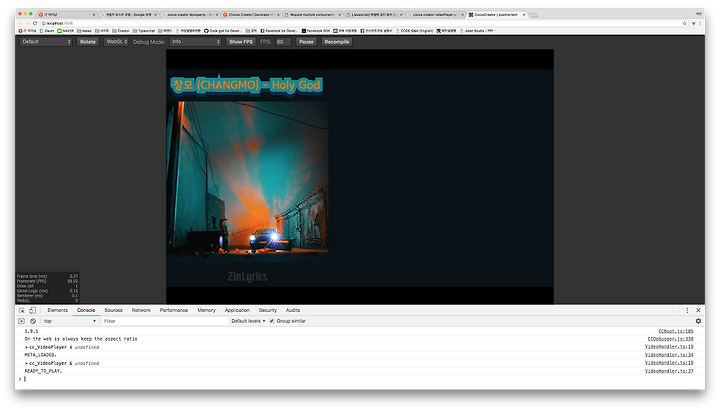Image resolution: width=720 pixels, height=411 pixels.
Task: Open the CCBoot.js:105 source link
Action: (x=676, y=331)
